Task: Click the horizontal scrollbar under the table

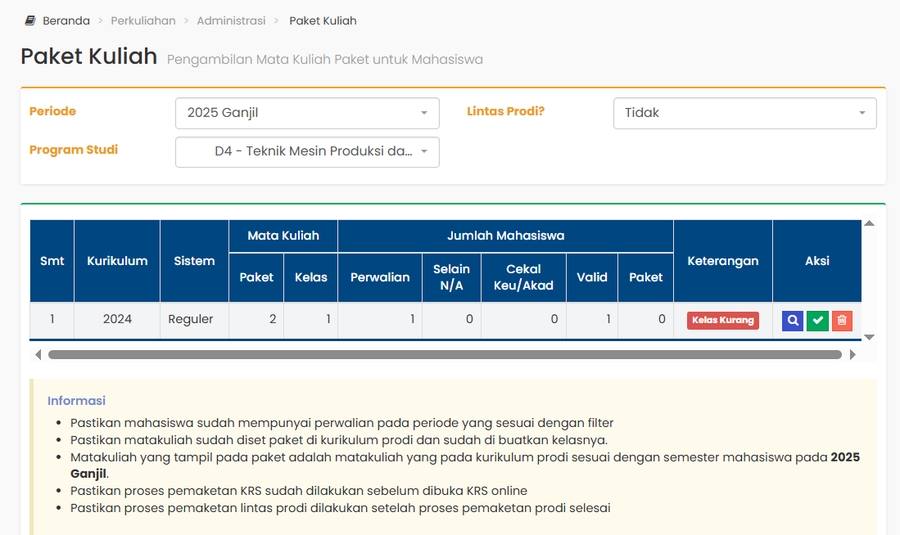Action: coord(444,355)
